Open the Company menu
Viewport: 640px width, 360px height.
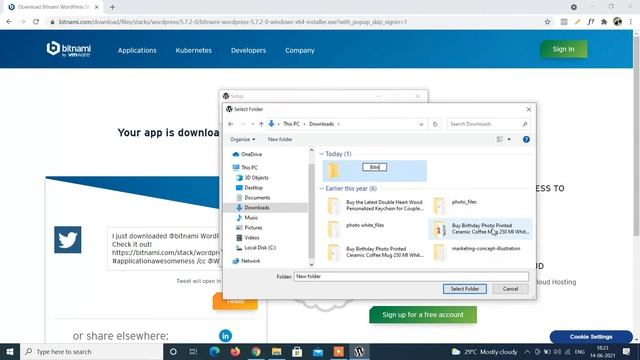(300, 51)
